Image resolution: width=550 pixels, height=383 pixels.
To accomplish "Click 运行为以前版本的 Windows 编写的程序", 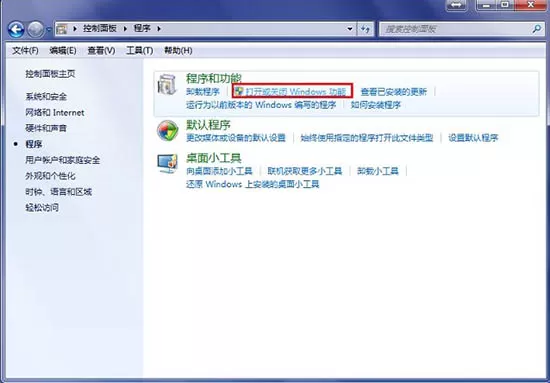I will click(261, 105).
